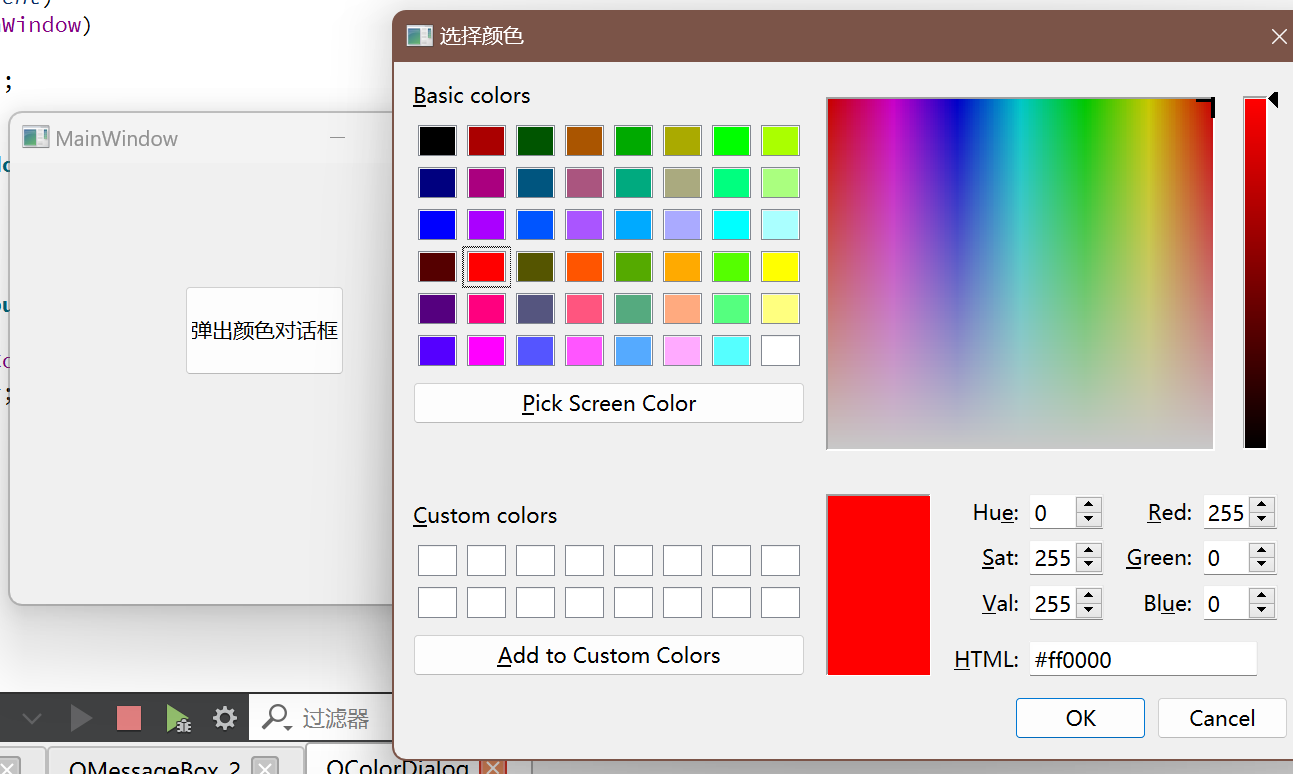Minimize the MainWindow window

[x=338, y=138]
